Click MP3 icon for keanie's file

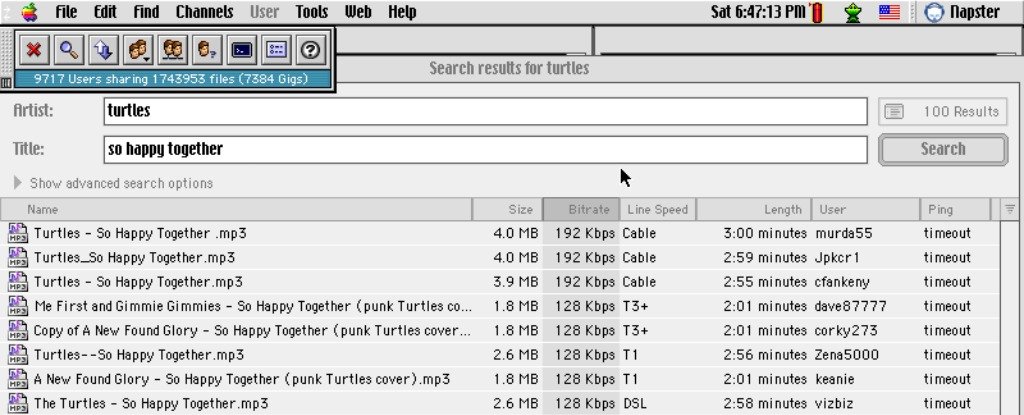coord(18,379)
